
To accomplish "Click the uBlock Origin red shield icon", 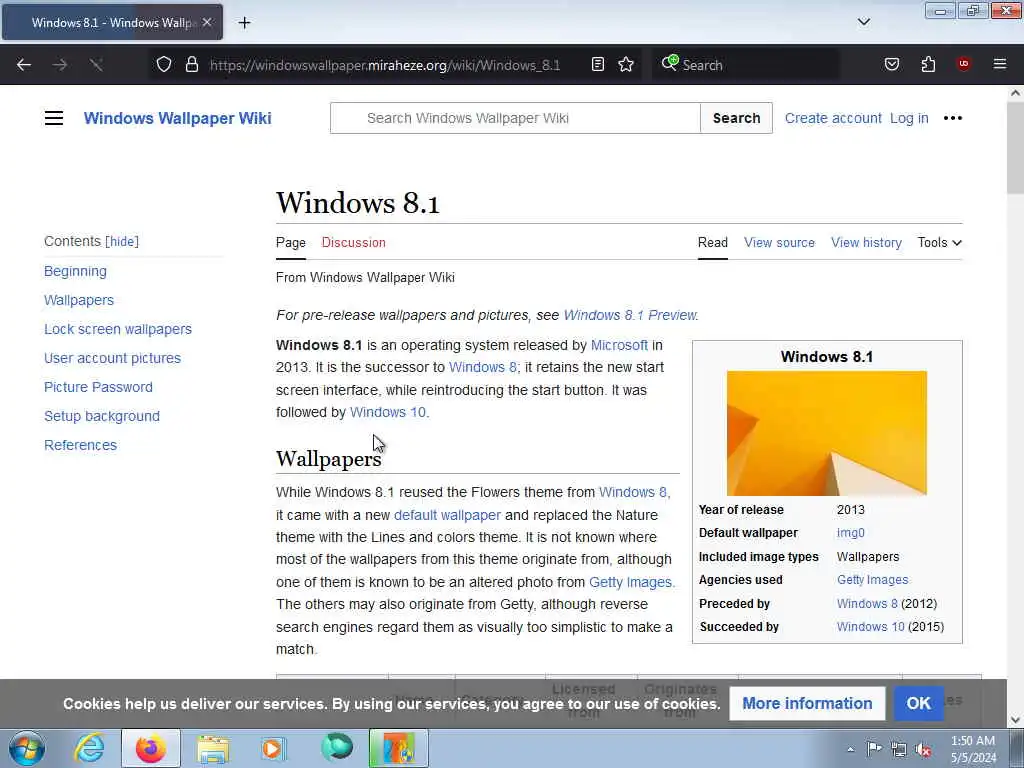I will tap(963, 64).
